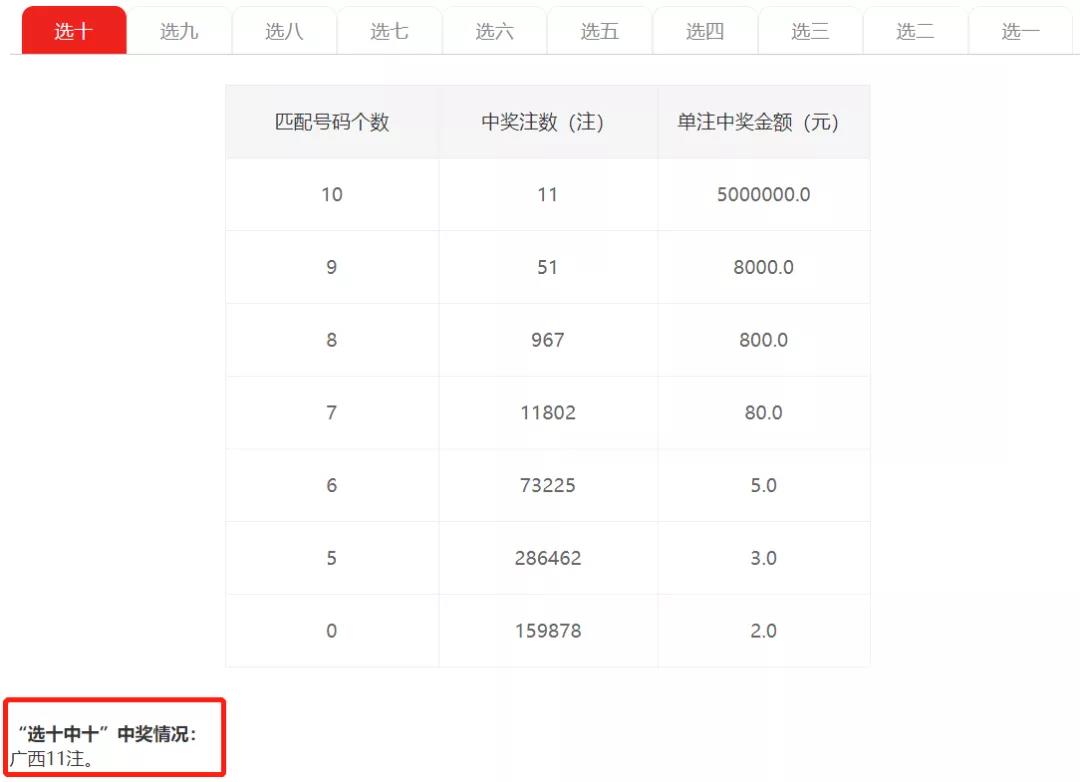Viewport: 1080px width, 782px height.
Task: Switch to the 选八 tab
Action: point(285,30)
